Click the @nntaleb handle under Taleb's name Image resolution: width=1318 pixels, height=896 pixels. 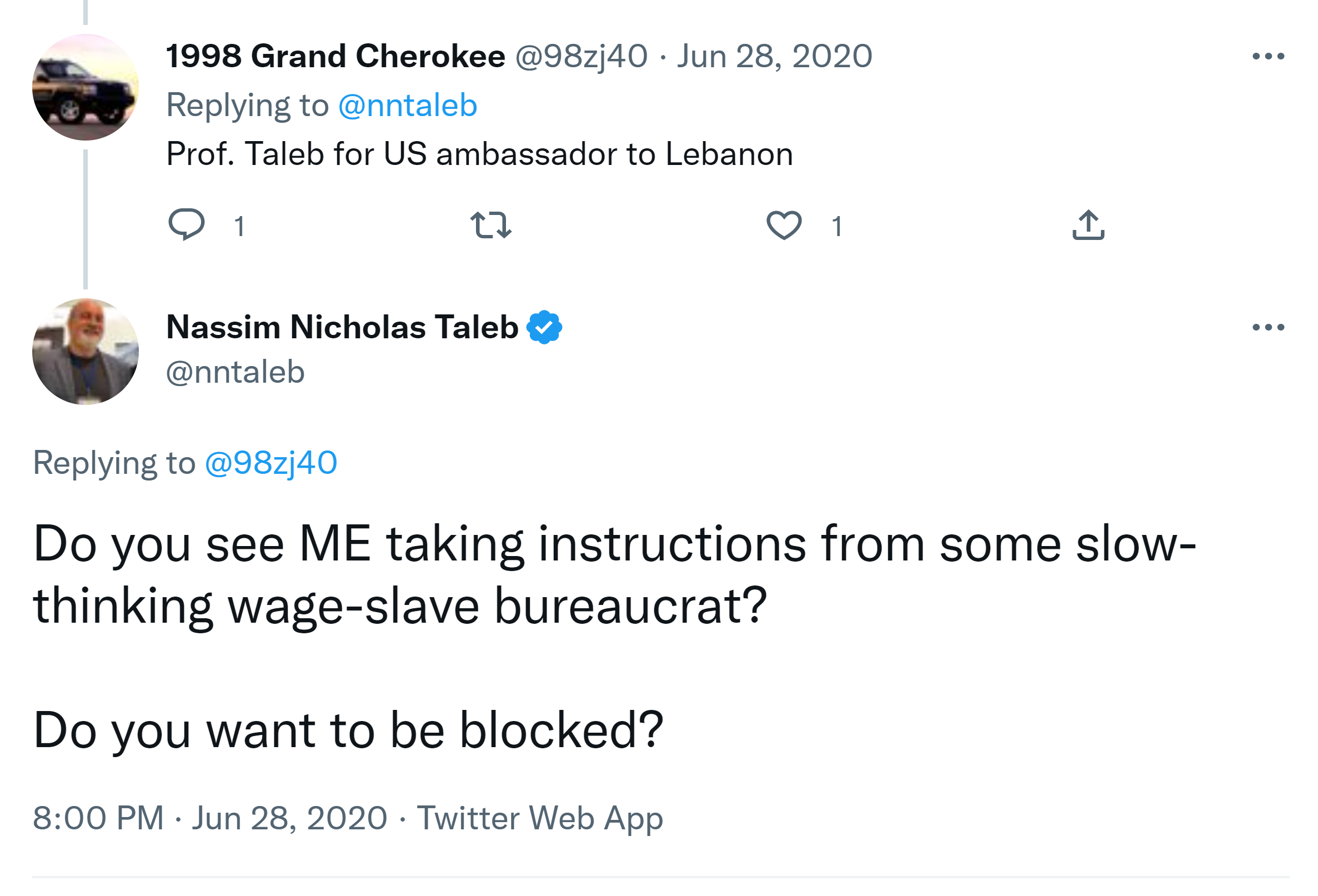pos(235,372)
